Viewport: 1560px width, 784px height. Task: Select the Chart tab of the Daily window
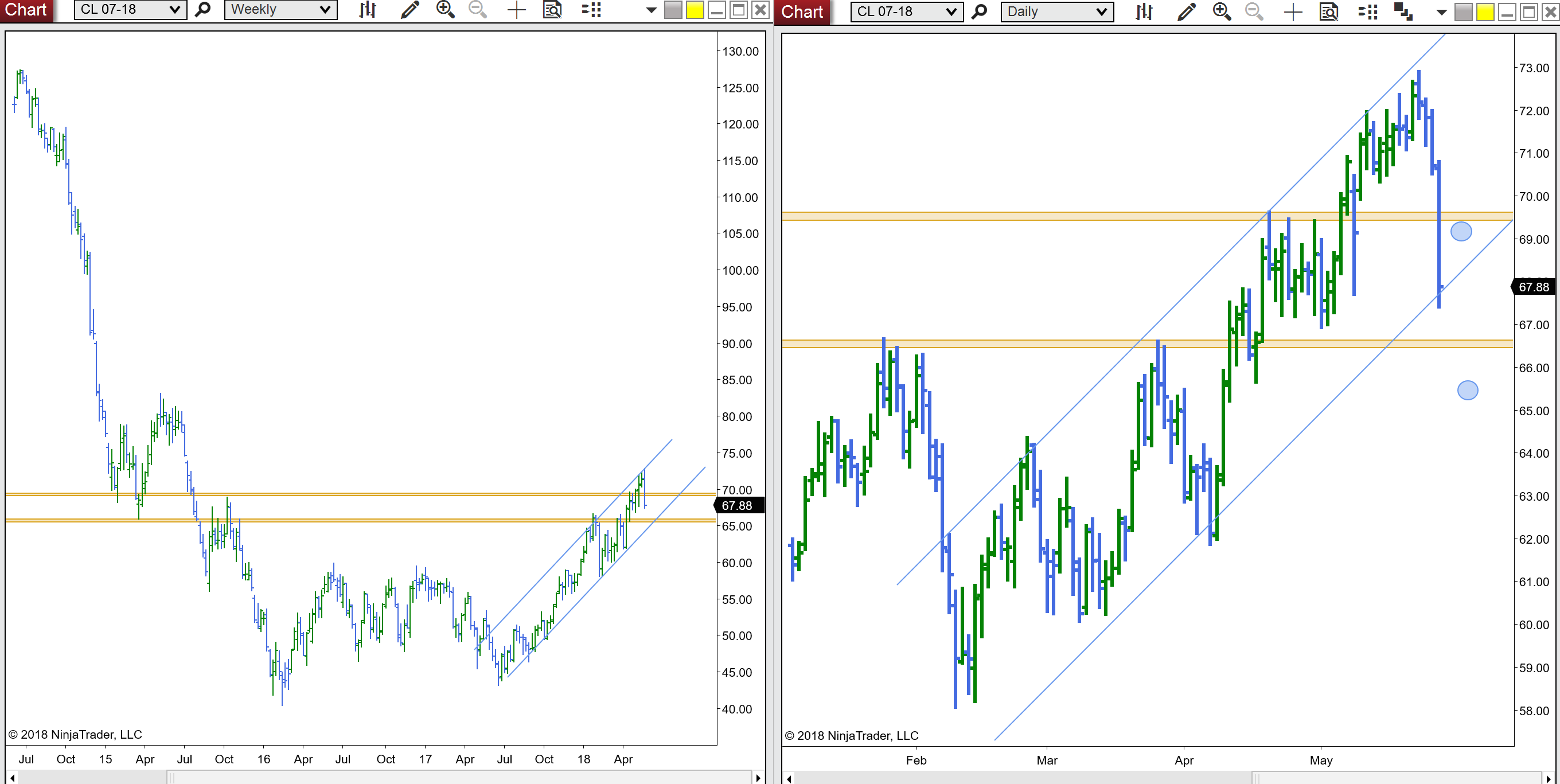tap(802, 12)
